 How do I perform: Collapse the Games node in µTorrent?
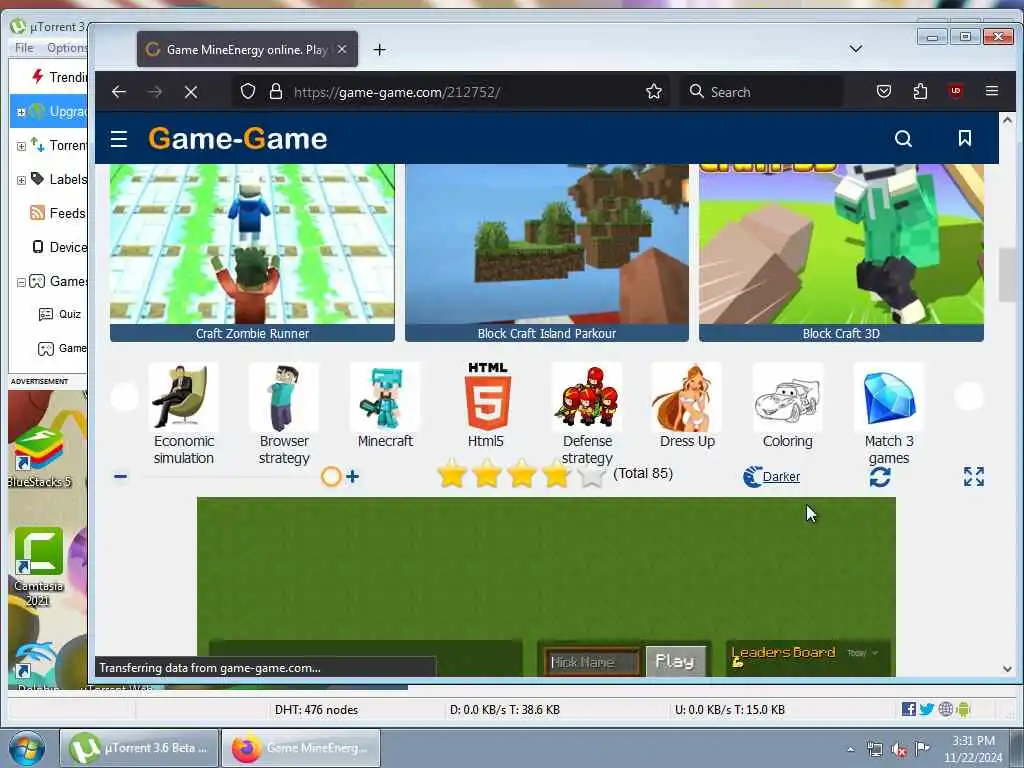click(21, 282)
